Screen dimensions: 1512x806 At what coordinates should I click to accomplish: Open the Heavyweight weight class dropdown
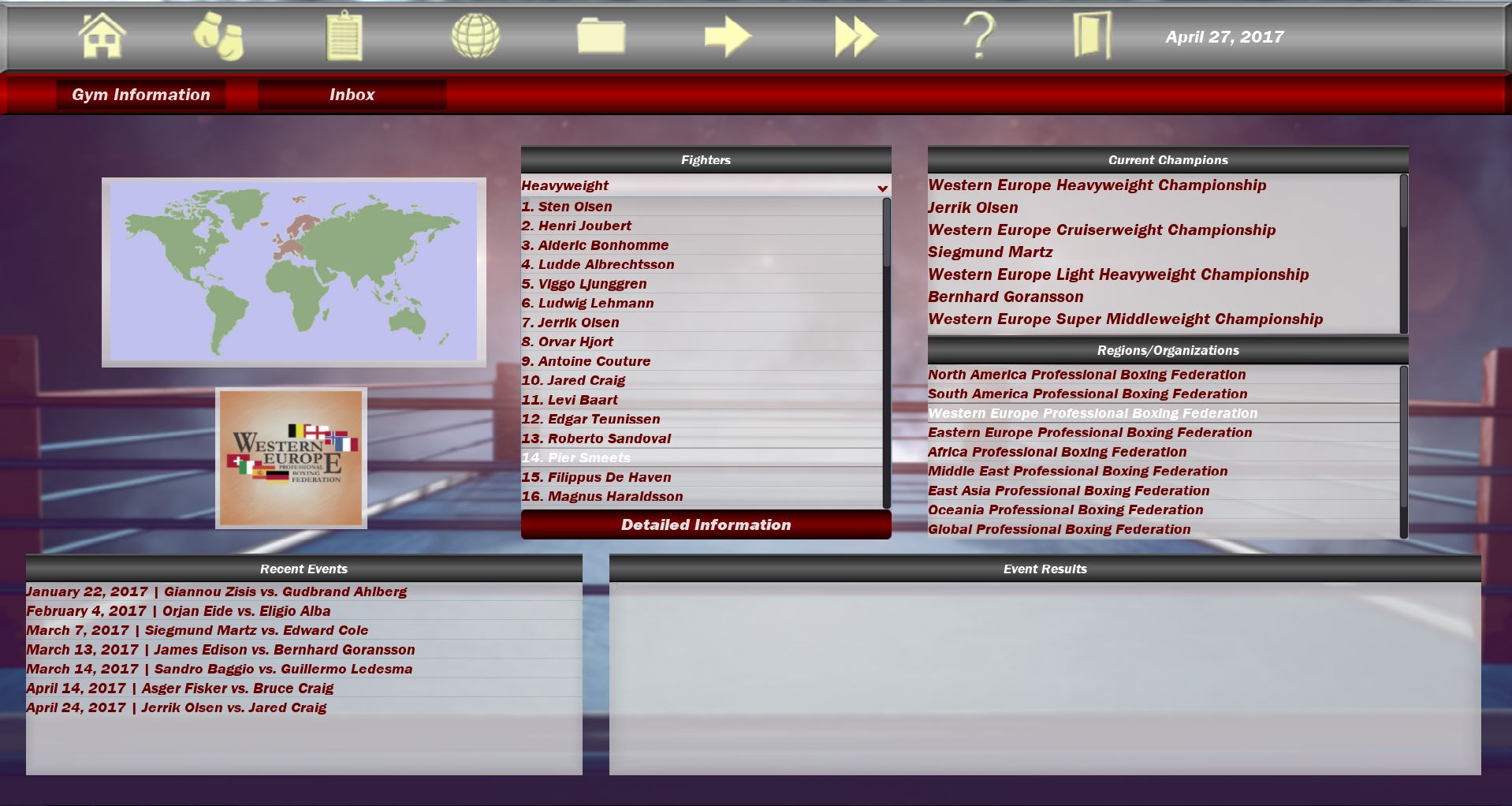pos(704,185)
